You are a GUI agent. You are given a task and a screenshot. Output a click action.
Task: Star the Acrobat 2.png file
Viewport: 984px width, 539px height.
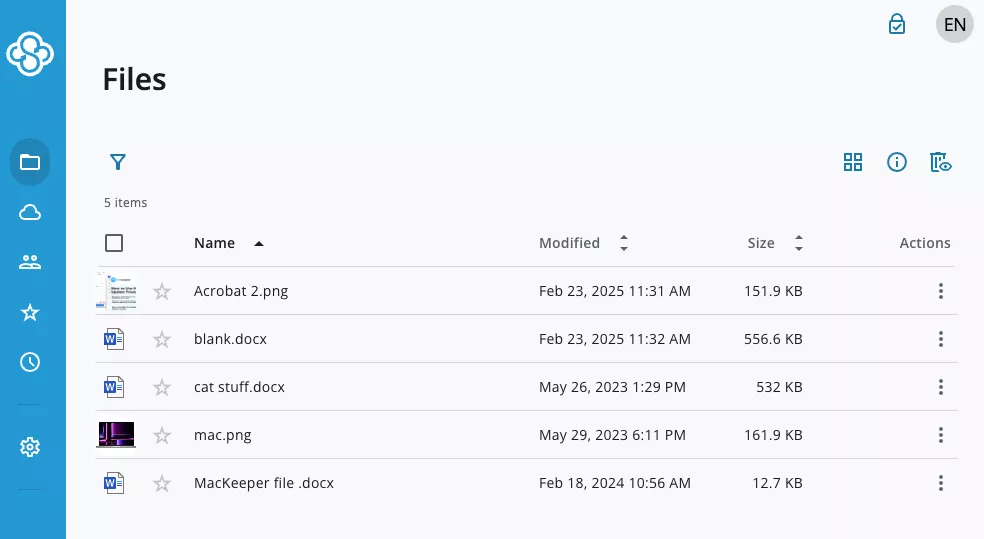[162, 291]
